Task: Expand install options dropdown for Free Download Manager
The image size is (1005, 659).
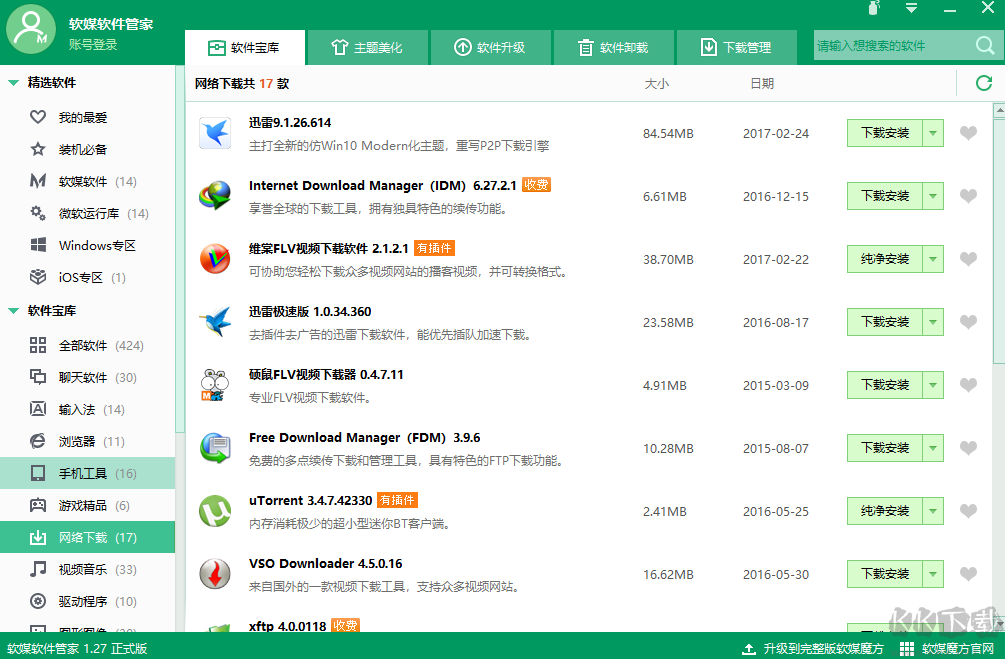Action: pyautogui.click(x=933, y=447)
